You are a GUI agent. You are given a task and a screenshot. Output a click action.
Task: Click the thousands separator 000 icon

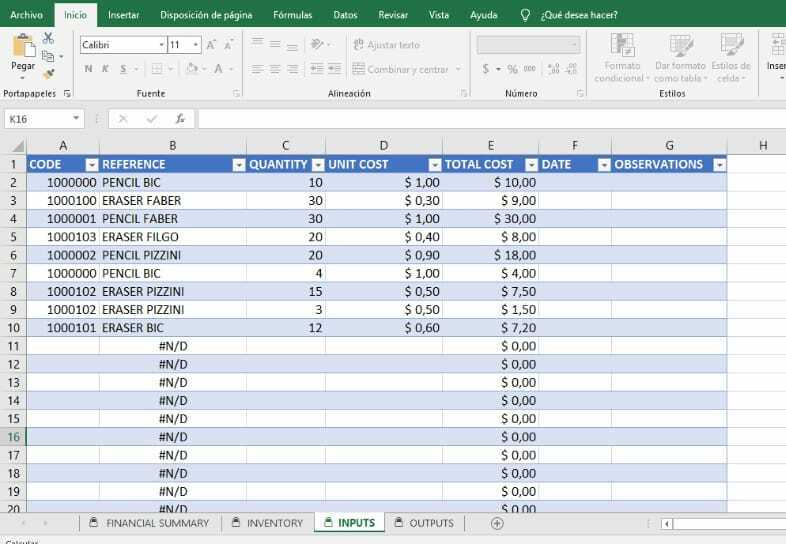coord(530,69)
